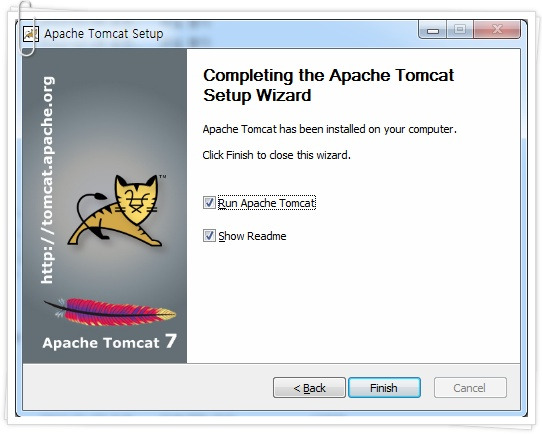542x435 pixels.
Task: Click the 'Show Readme' label text
Action: [x=252, y=236]
